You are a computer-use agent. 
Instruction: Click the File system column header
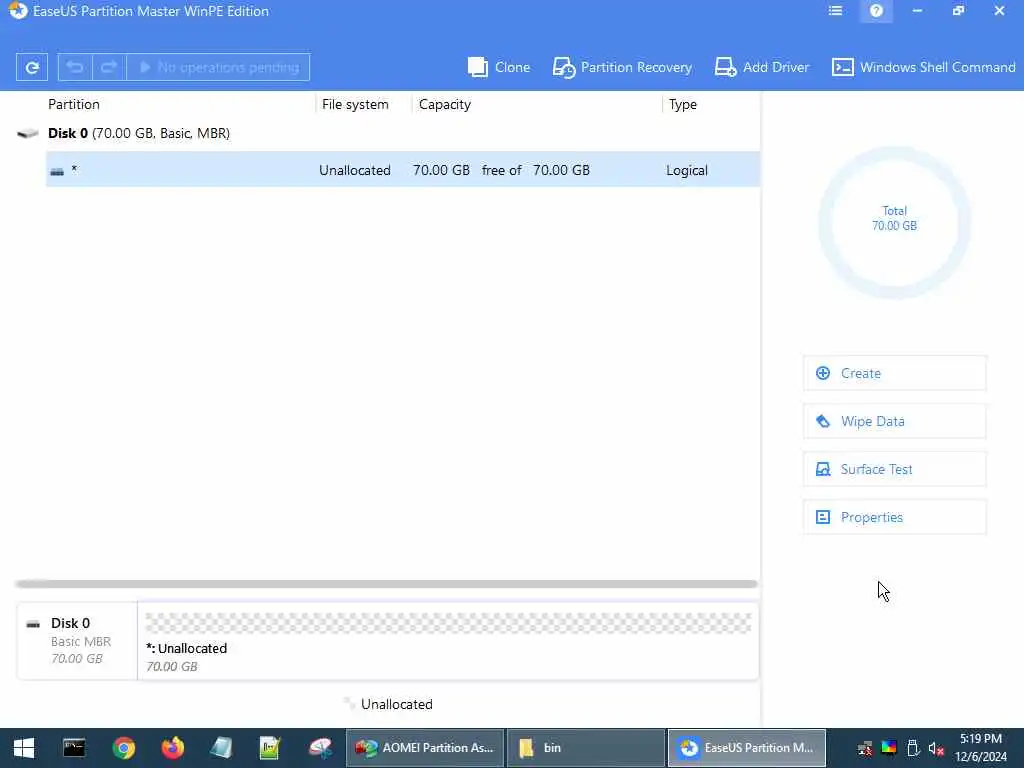(355, 104)
